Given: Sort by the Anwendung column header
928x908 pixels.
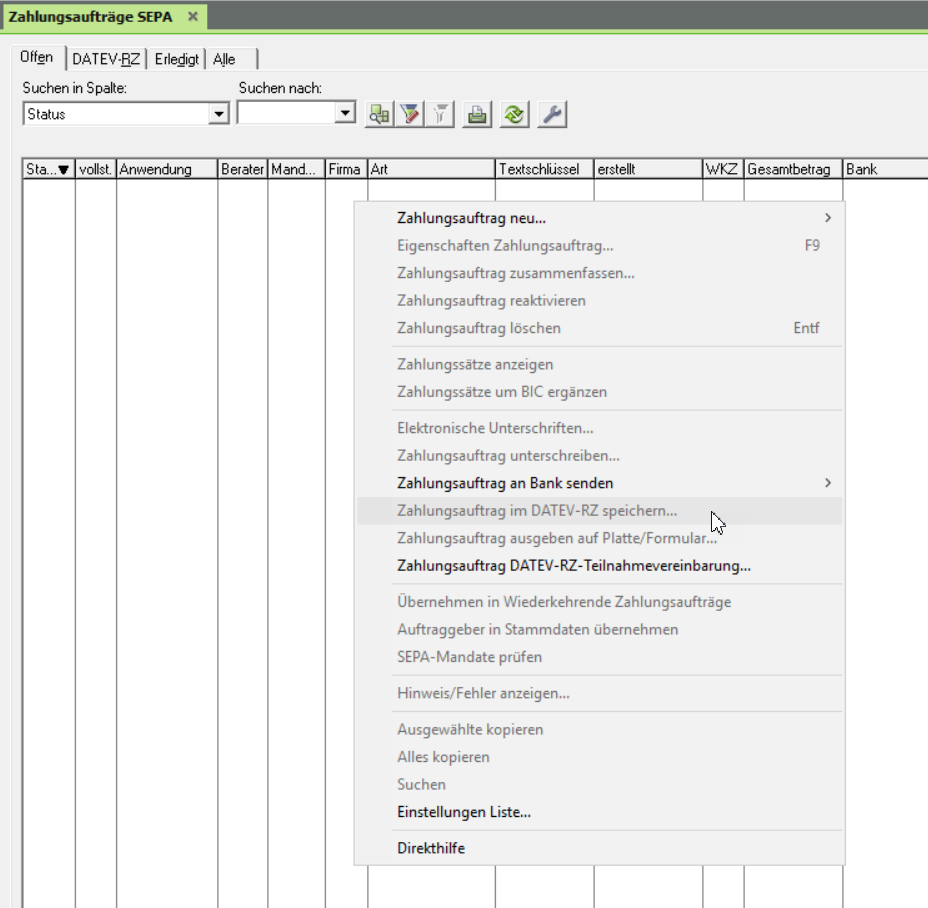Looking at the screenshot, I should click(167, 169).
